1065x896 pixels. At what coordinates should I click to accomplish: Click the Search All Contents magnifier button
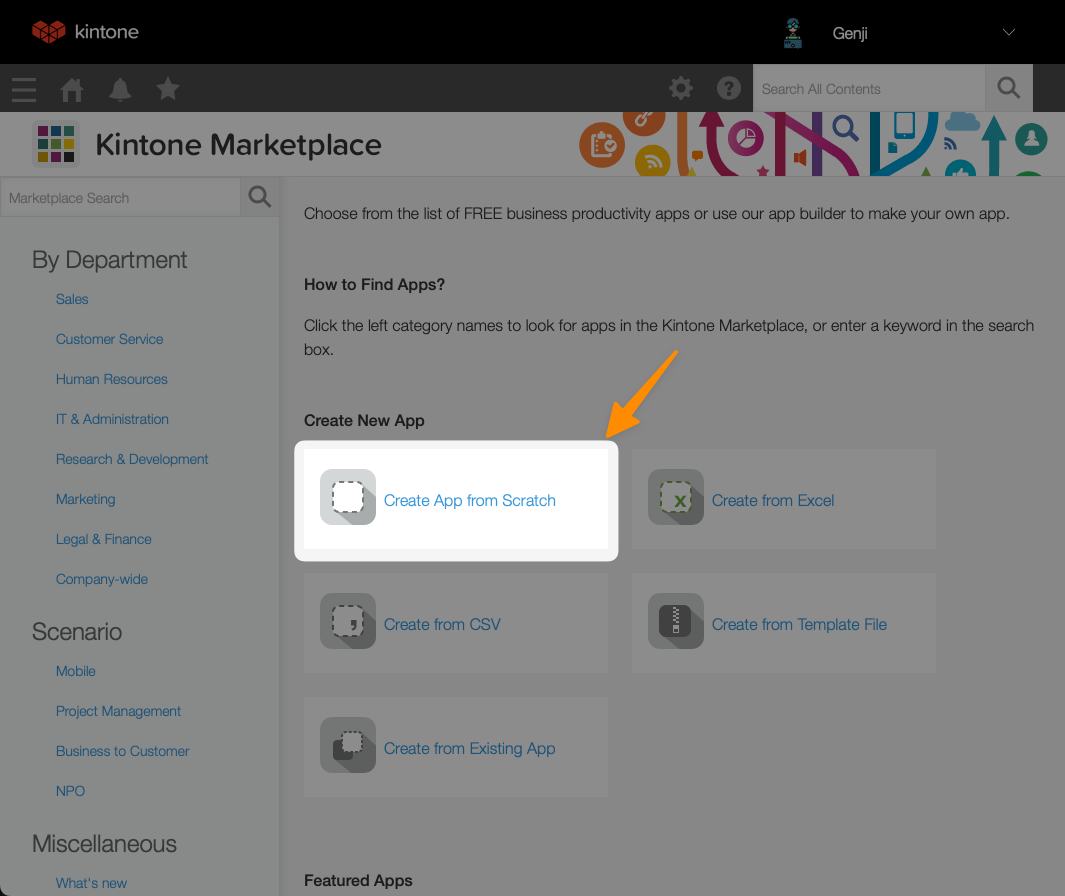[x=1009, y=88]
